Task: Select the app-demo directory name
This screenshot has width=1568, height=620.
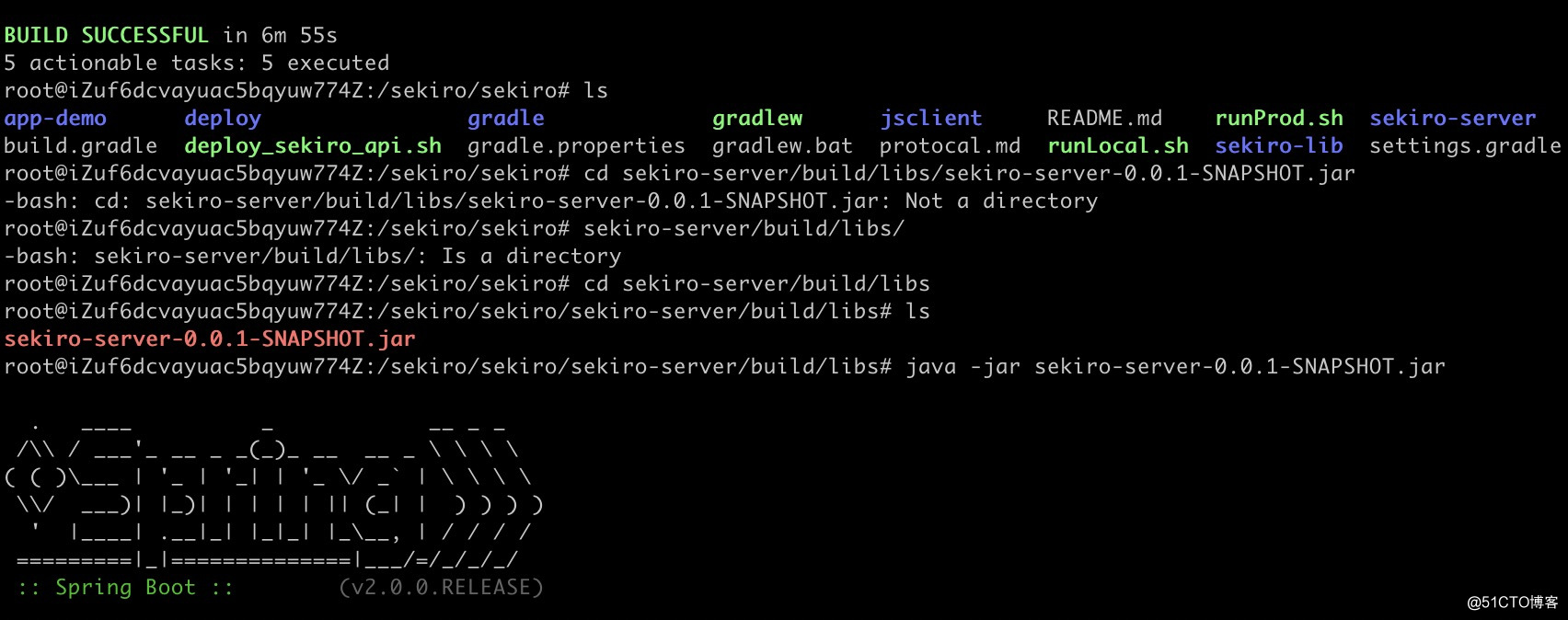Action: (55, 118)
